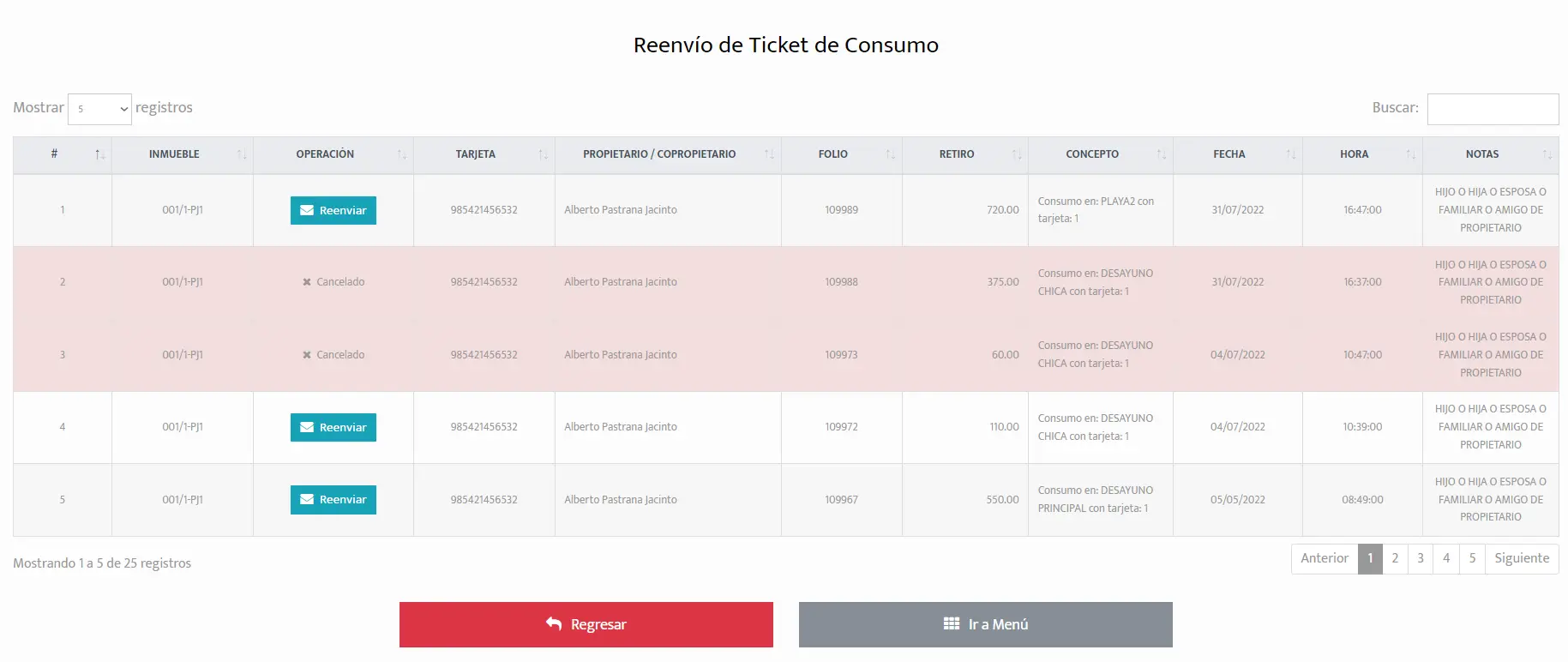Sort table by OPERACIÓN column
Viewport: 1568px width, 662px height.
click(333, 154)
